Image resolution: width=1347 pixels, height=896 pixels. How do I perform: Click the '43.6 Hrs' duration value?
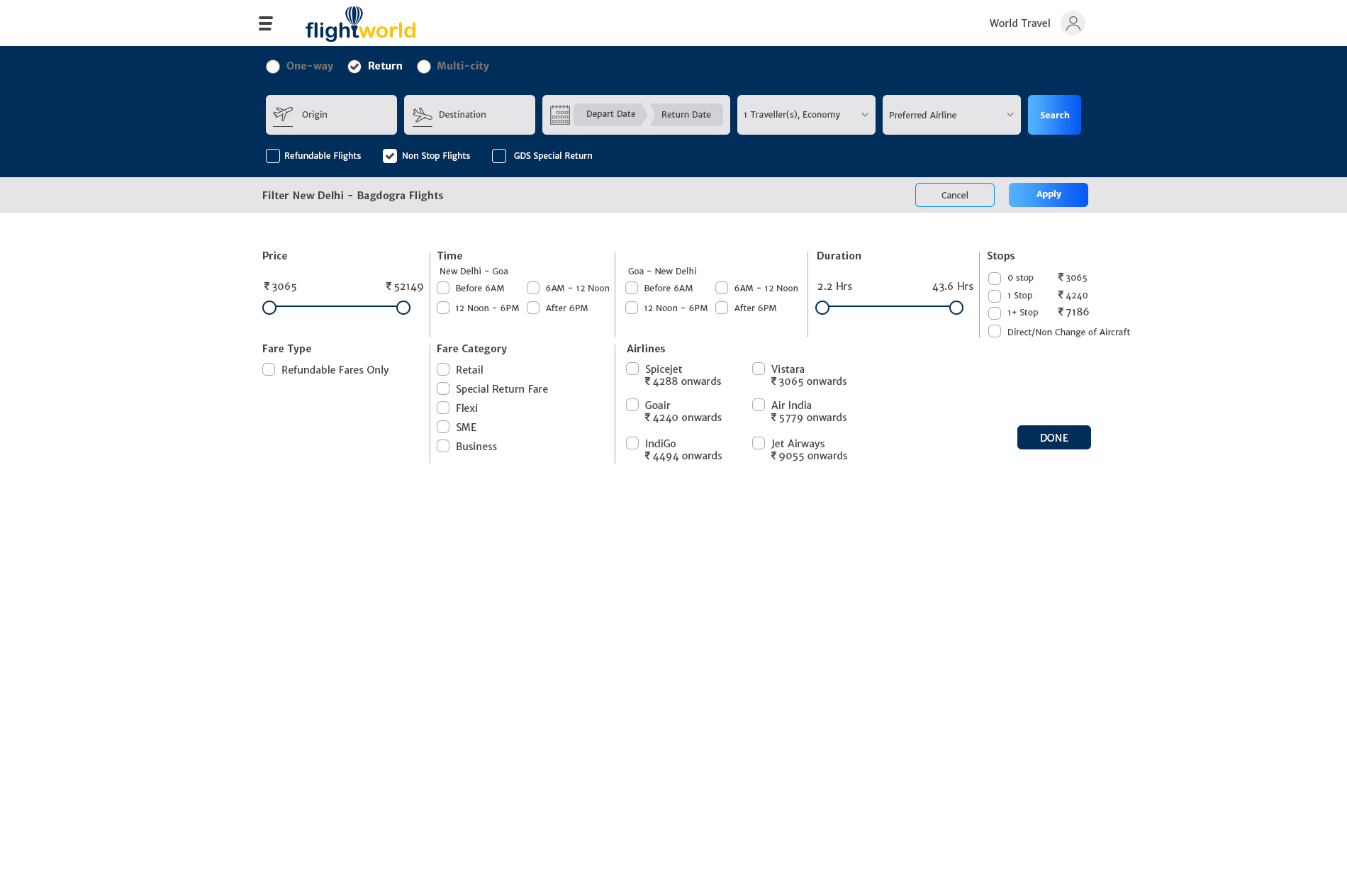pos(953,286)
